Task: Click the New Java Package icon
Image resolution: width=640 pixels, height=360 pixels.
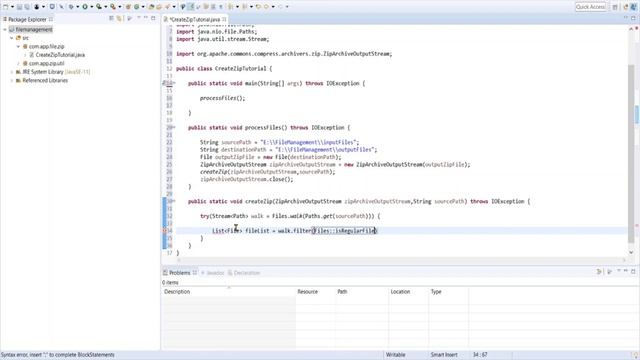Action: click(128, 7)
